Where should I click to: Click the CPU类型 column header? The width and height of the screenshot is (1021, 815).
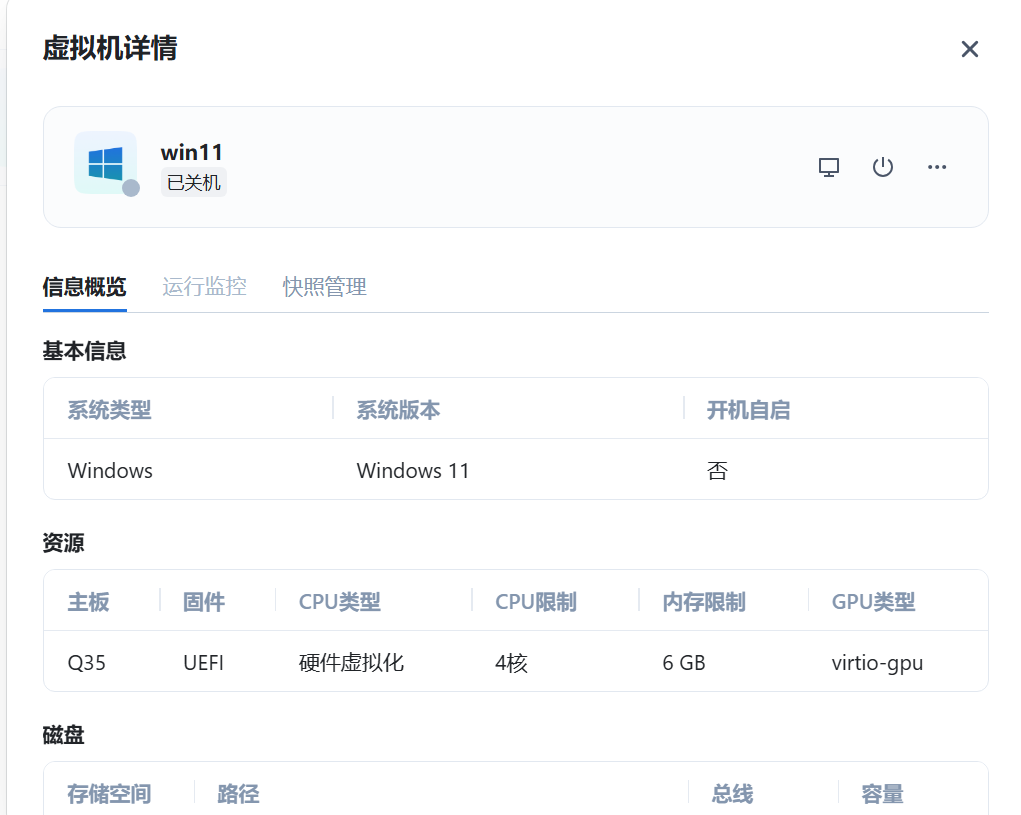339,602
